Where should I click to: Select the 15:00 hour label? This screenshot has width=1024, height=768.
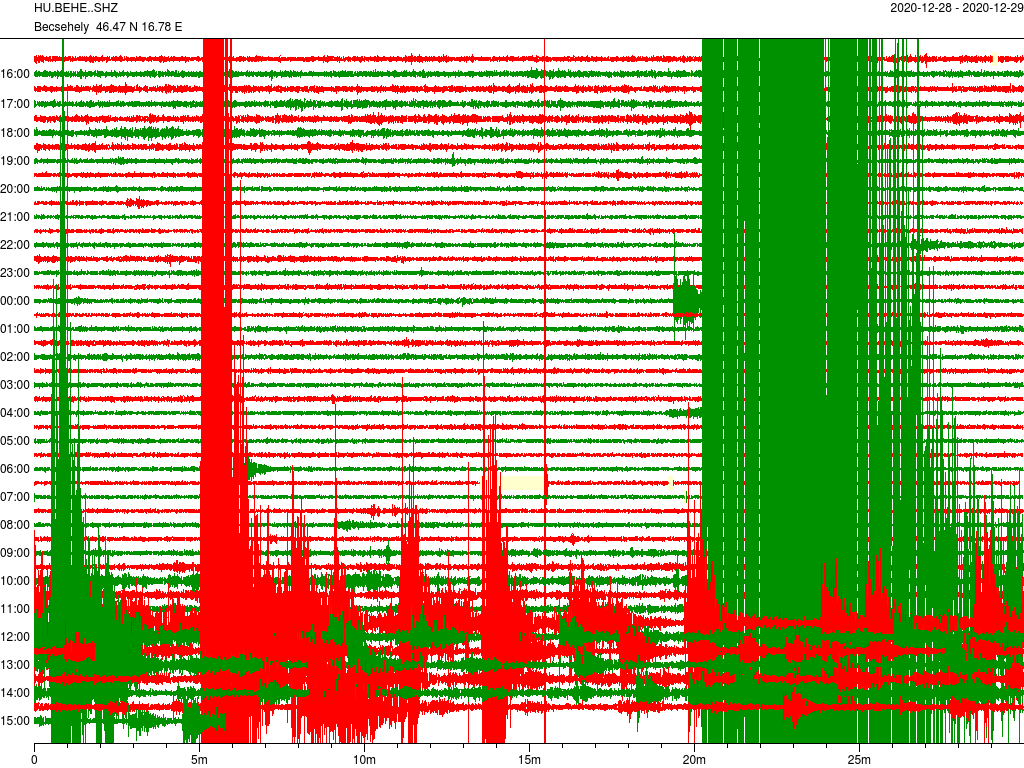click(15, 720)
